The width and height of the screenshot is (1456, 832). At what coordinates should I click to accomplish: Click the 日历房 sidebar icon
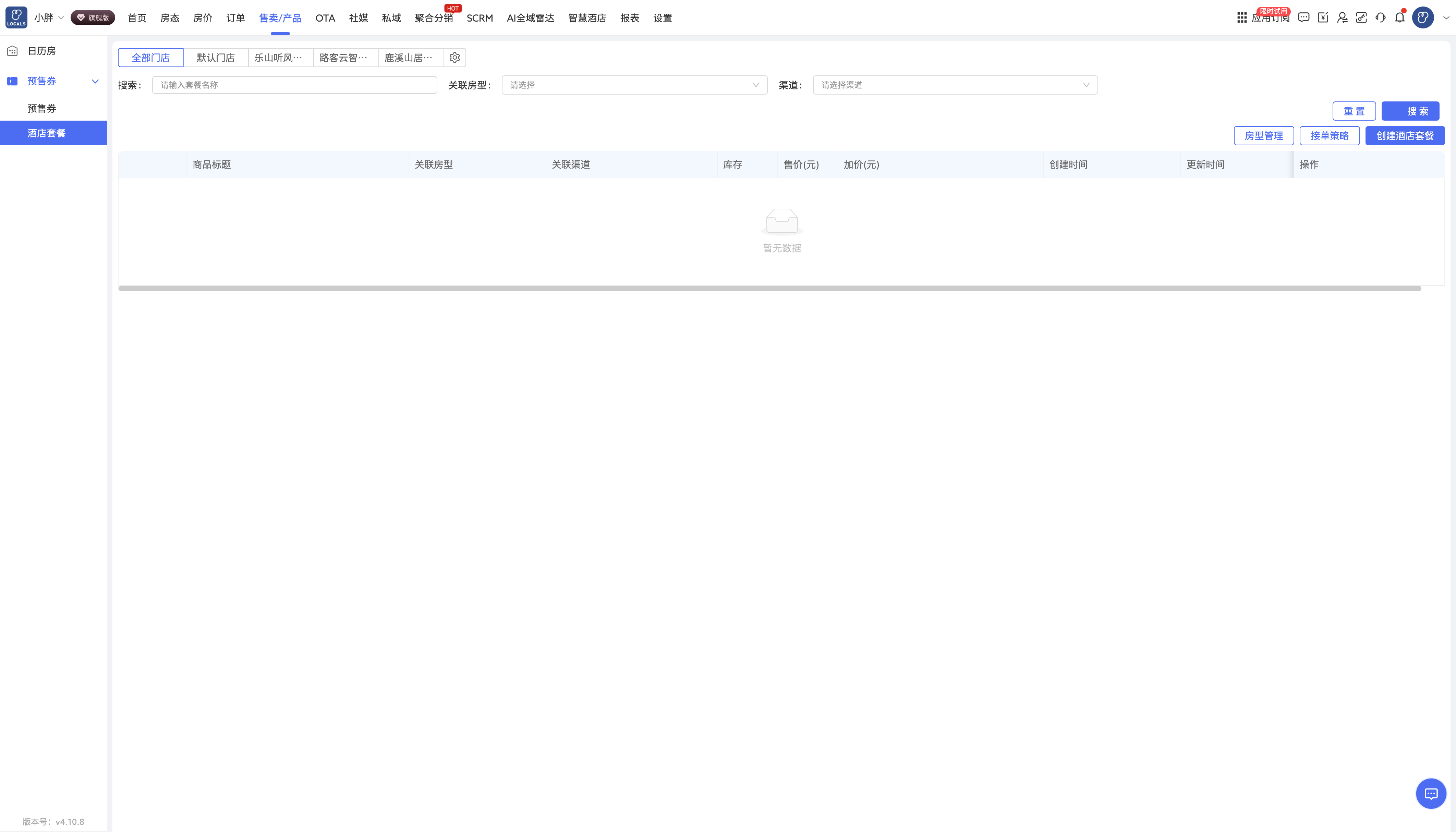pos(13,51)
